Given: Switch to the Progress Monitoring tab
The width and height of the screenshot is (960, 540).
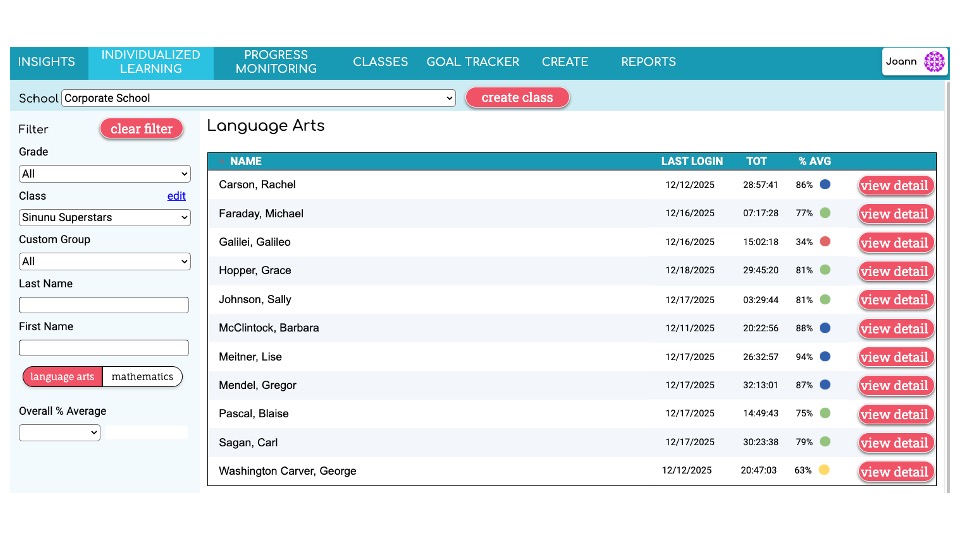Looking at the screenshot, I should point(276,62).
